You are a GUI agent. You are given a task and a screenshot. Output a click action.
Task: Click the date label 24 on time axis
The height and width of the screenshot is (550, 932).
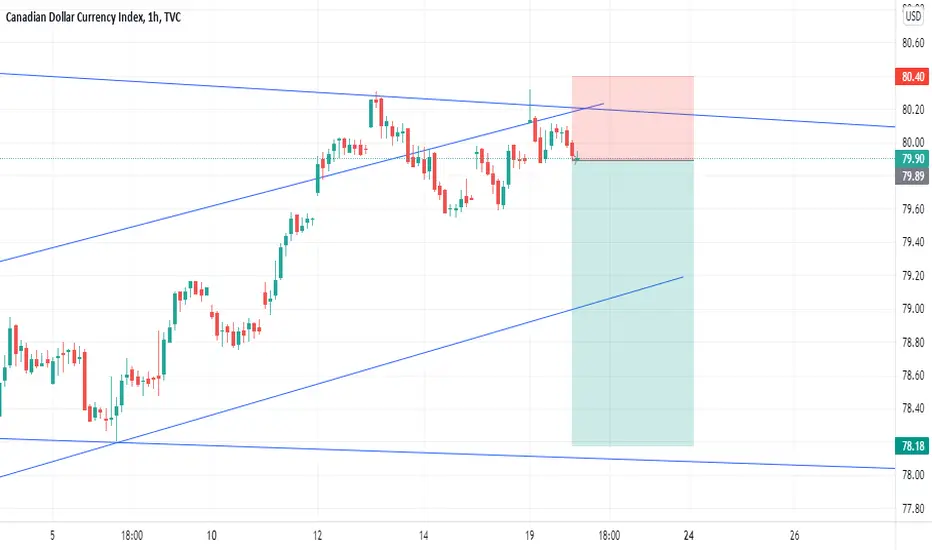coord(688,536)
